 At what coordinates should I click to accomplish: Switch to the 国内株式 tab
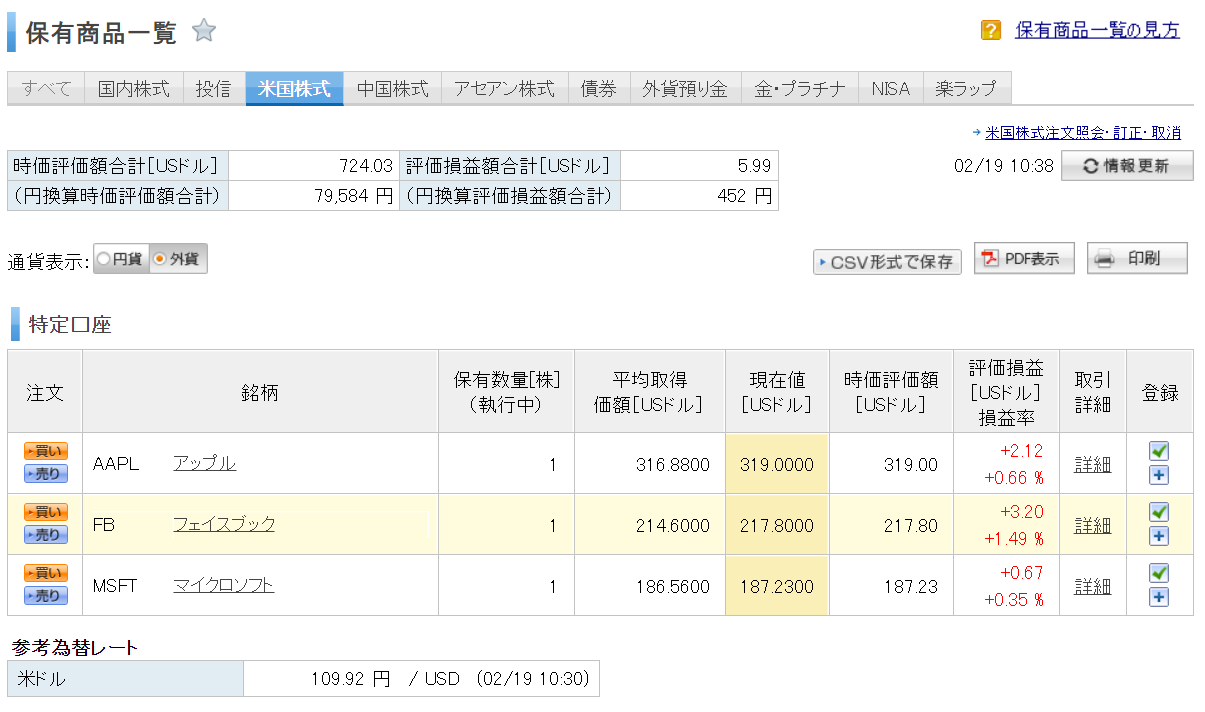(x=134, y=89)
